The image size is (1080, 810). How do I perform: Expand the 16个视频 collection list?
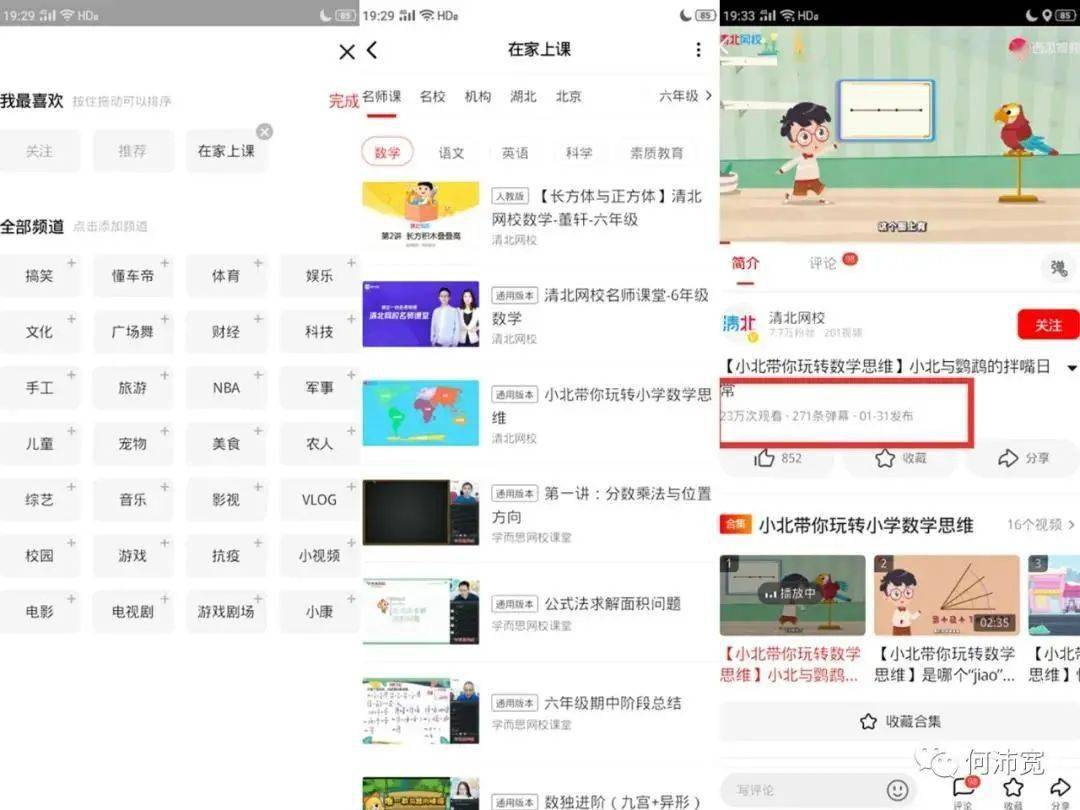pyautogui.click(x=1040, y=525)
